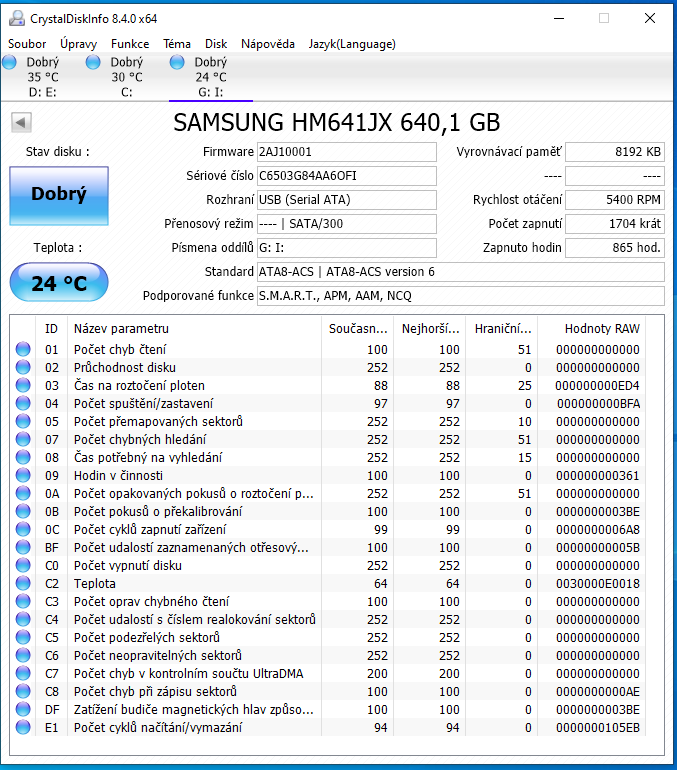Click status orb for disk D: E:
677x770 pixels.
pos(10,62)
